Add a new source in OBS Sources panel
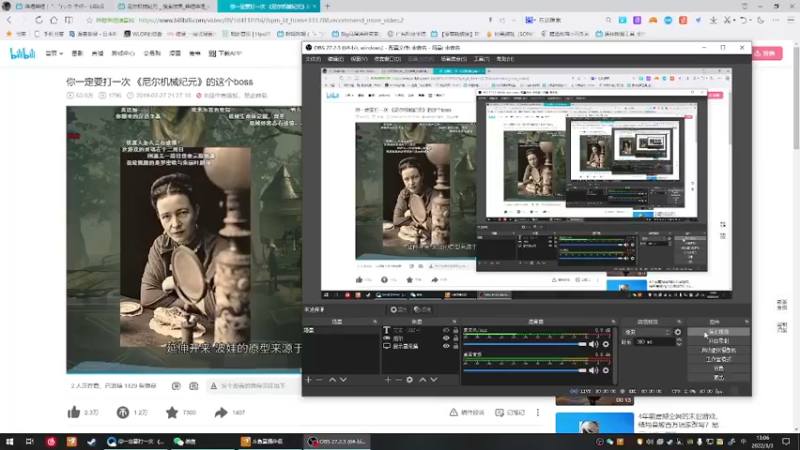The width and height of the screenshot is (800, 450). (388, 380)
